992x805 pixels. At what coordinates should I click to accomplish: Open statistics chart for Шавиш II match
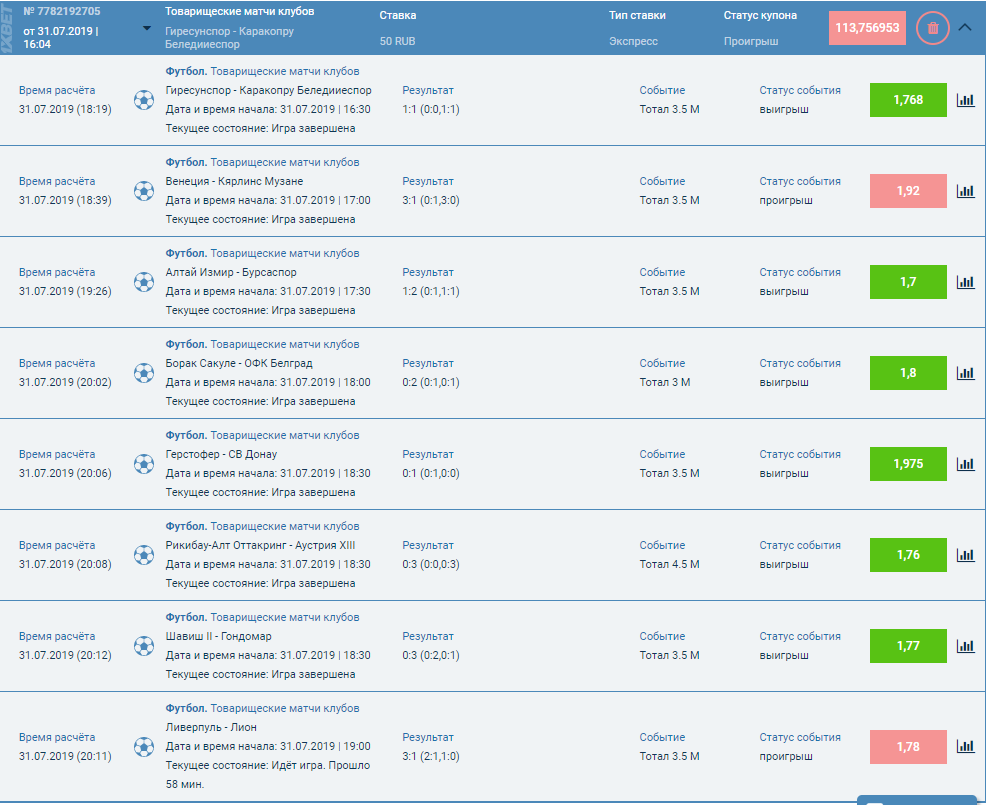coord(965,646)
